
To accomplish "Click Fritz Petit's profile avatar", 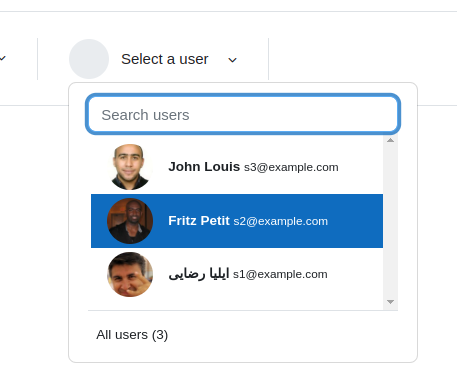I will pos(130,221).
